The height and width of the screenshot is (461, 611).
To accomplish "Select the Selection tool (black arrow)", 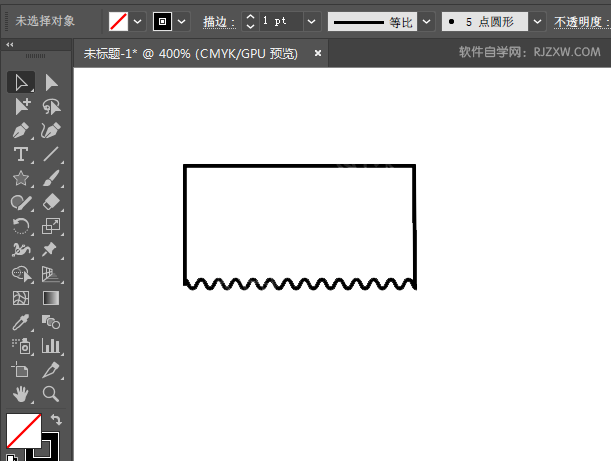I will pos(21,82).
